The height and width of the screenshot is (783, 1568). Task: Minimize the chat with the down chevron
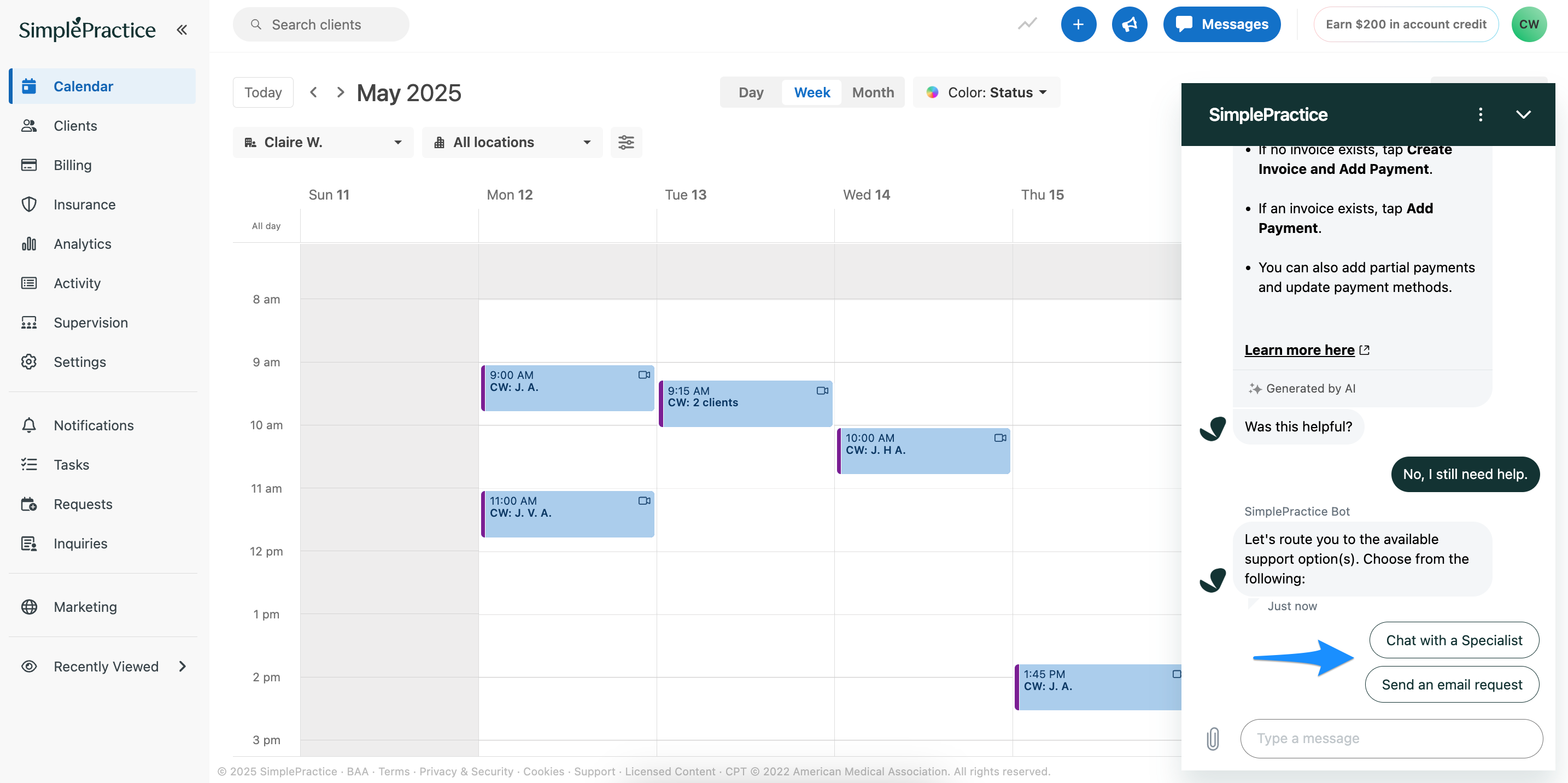click(1523, 114)
